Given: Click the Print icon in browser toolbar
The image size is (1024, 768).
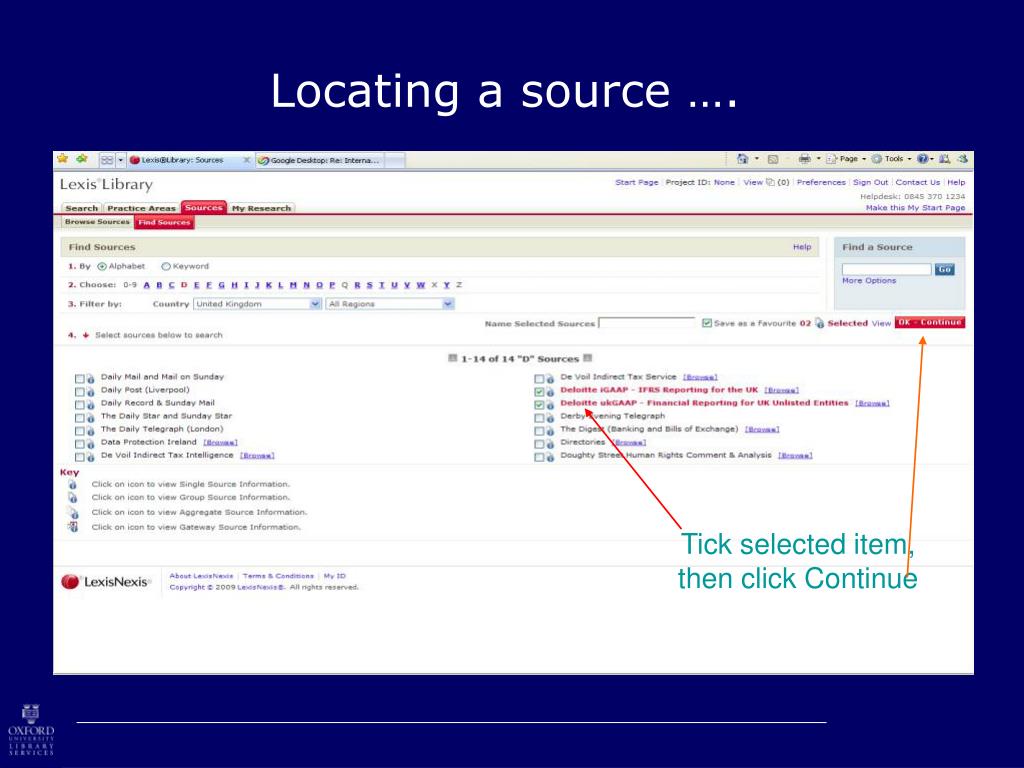Looking at the screenshot, I should [x=805, y=159].
